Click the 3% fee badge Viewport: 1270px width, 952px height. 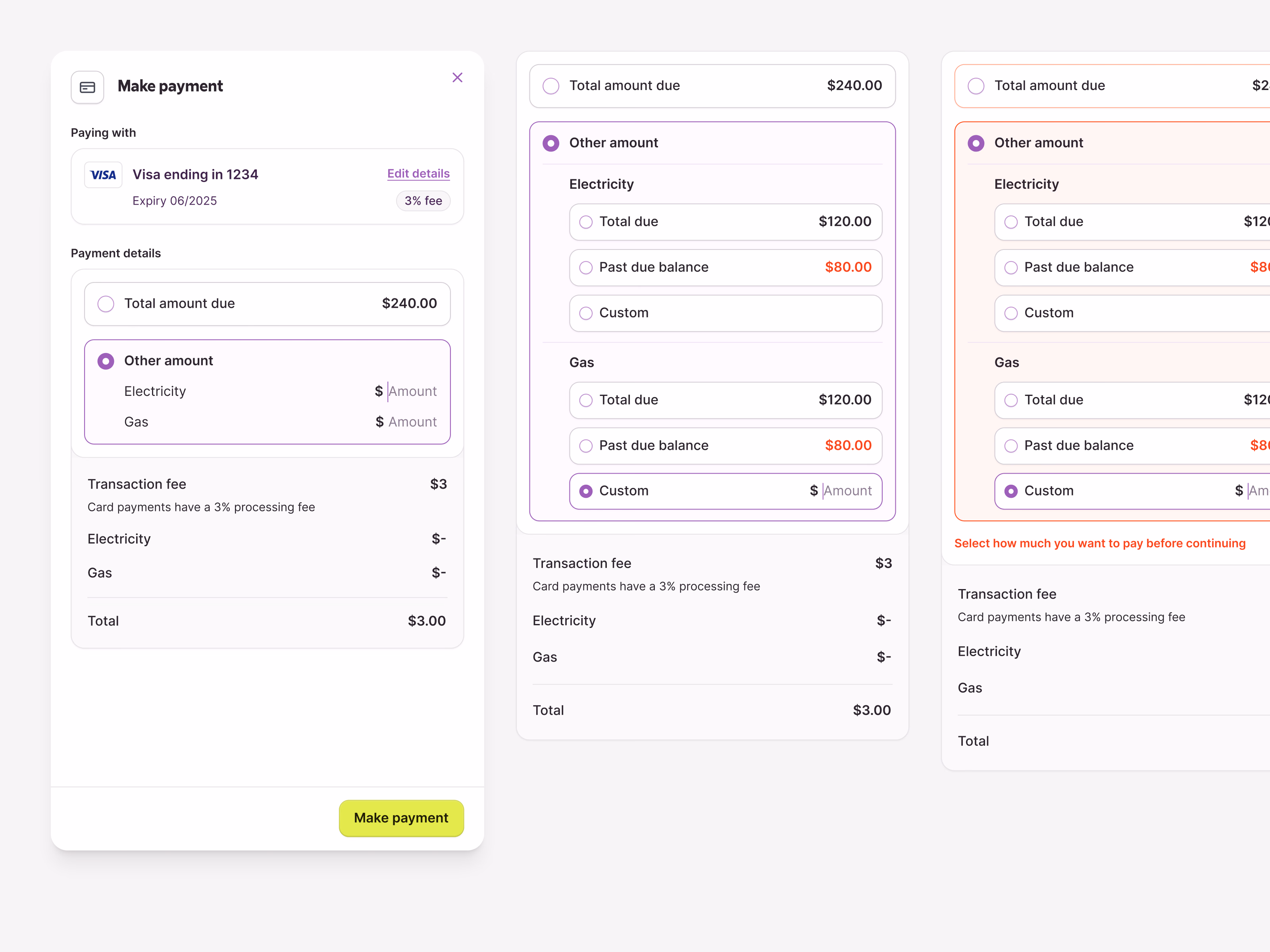(x=423, y=201)
